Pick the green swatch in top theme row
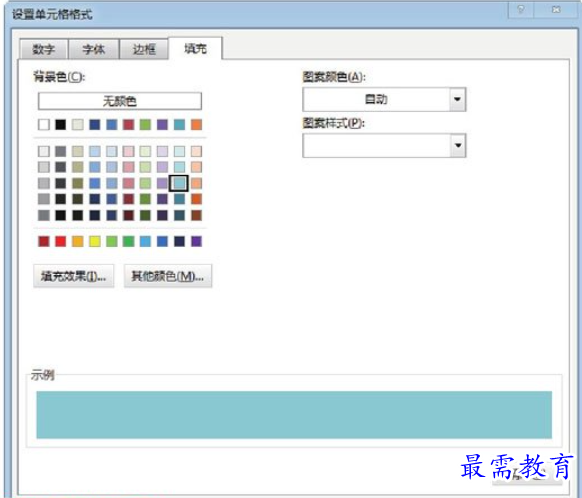 (x=146, y=124)
